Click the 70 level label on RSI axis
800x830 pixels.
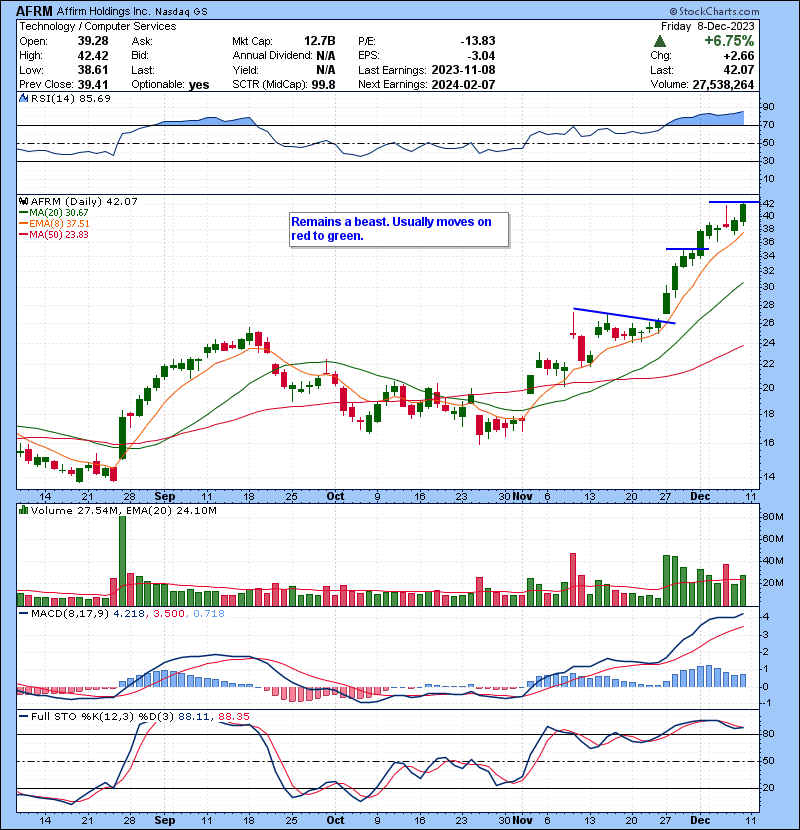768,125
